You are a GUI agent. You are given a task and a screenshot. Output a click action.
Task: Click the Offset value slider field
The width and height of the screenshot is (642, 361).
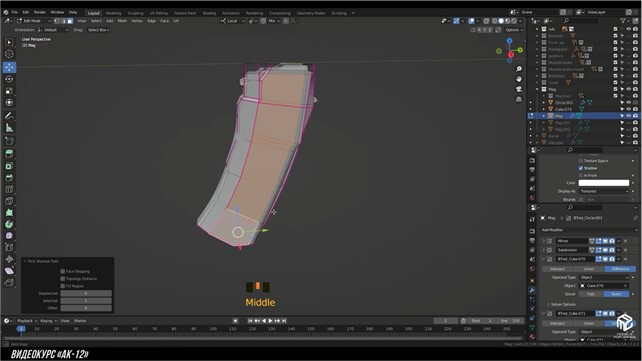(x=86, y=308)
